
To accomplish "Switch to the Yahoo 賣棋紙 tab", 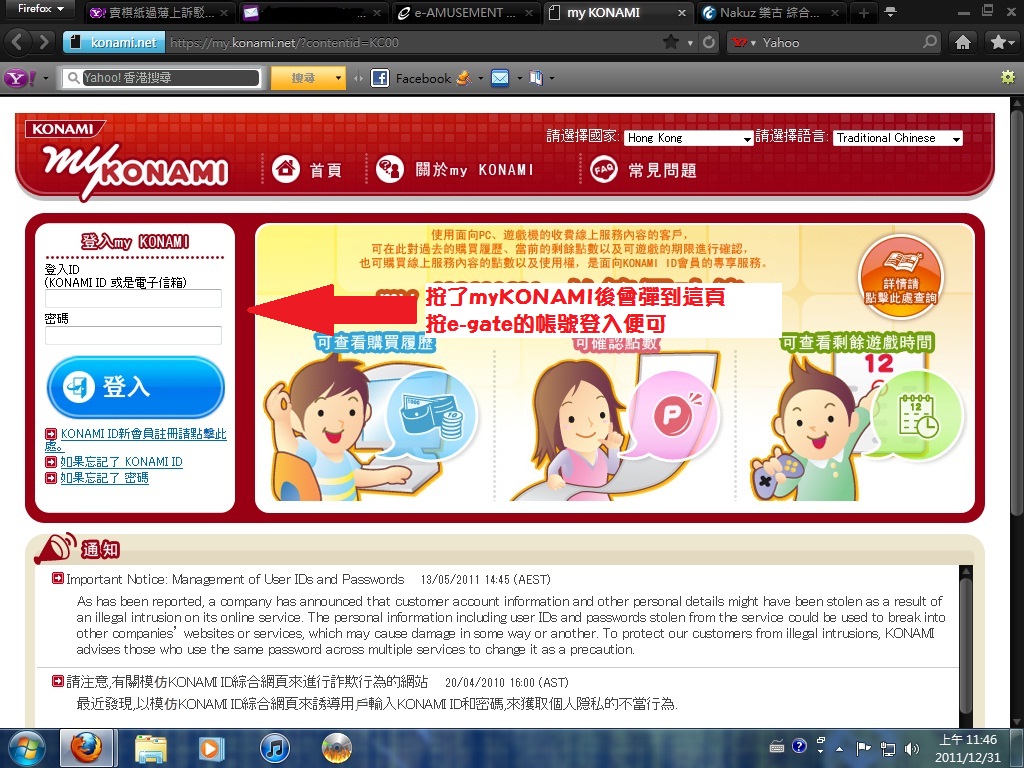I will pyautogui.click(x=158, y=12).
